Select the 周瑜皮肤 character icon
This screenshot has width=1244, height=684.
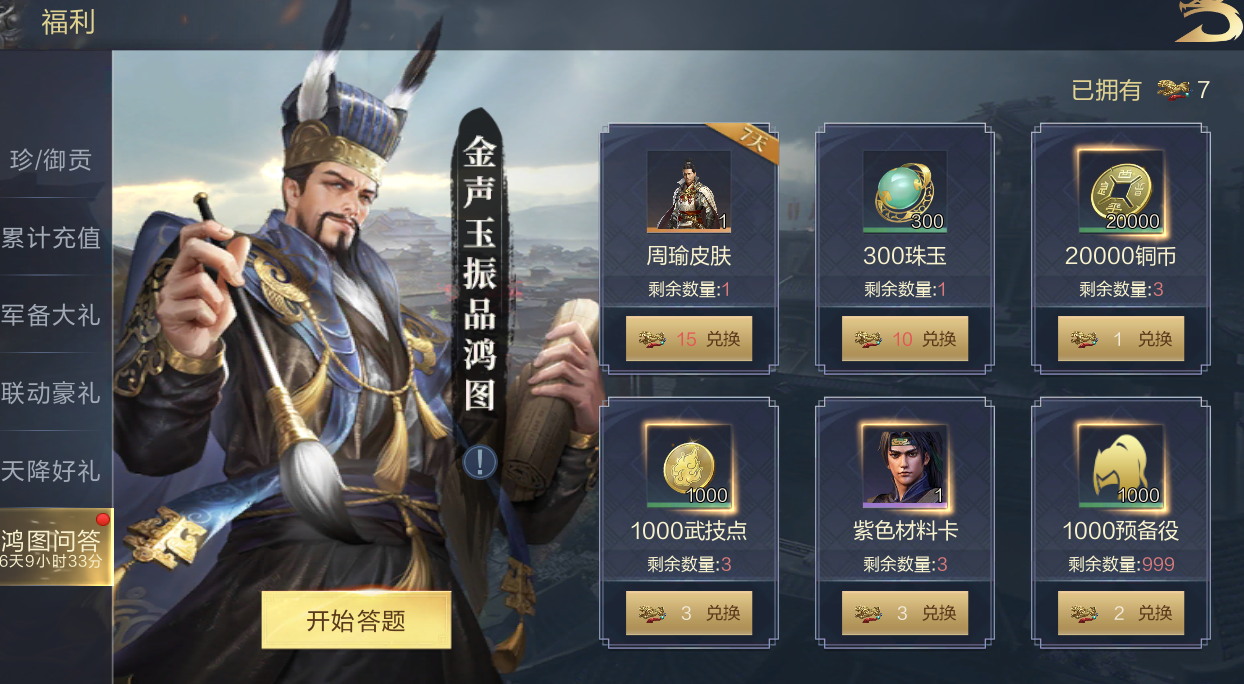[x=689, y=192]
